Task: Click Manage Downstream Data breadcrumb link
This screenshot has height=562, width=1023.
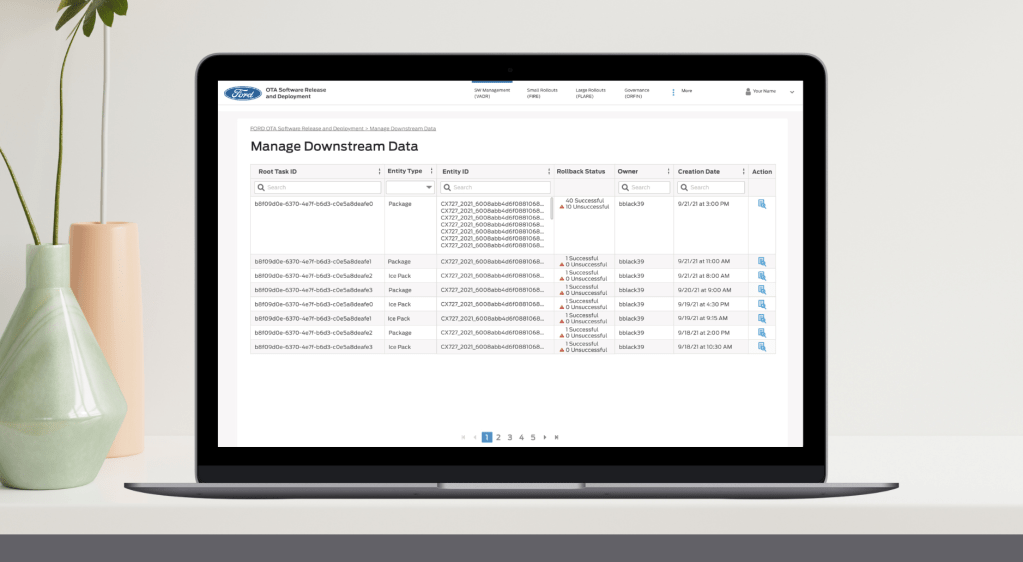Action: click(x=403, y=129)
